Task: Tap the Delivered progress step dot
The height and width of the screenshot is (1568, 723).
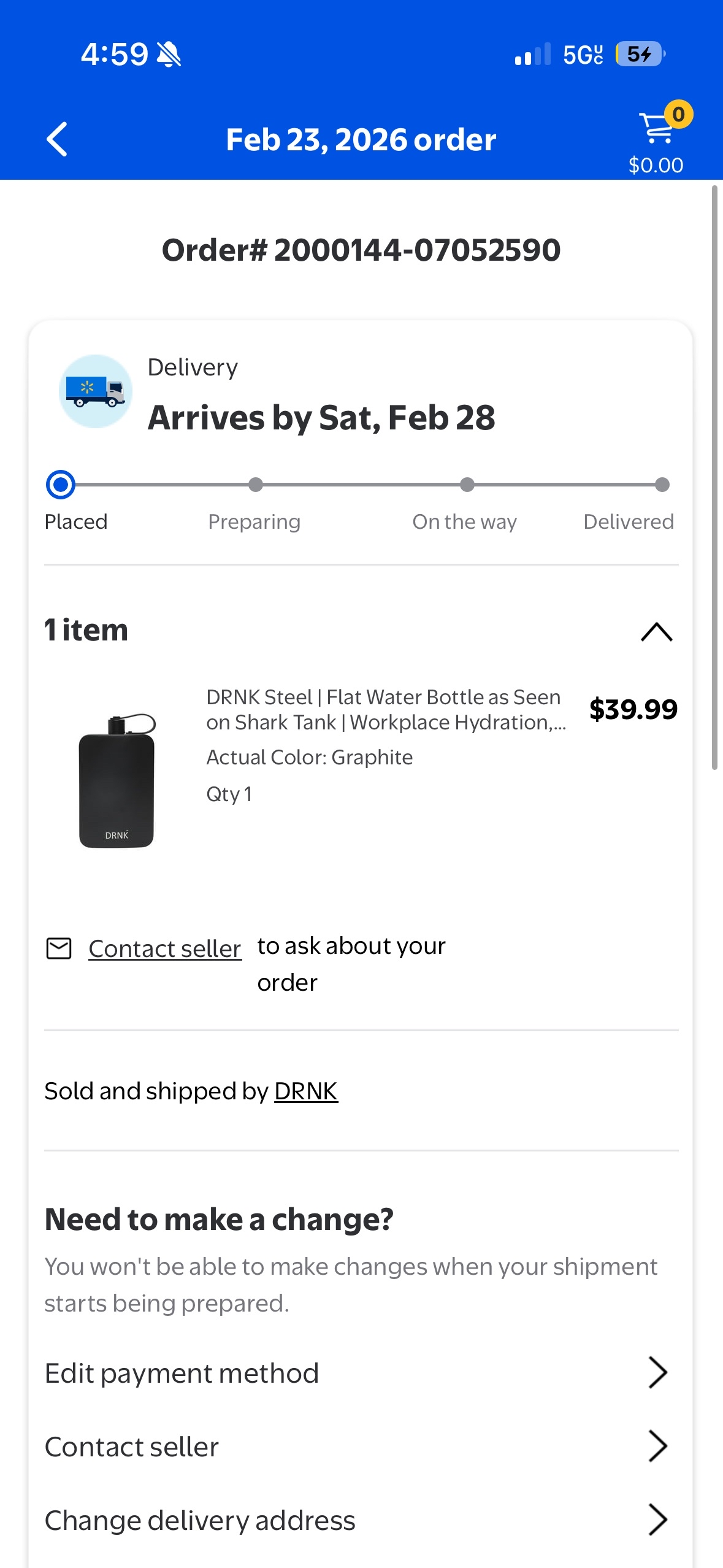Action: tap(662, 485)
